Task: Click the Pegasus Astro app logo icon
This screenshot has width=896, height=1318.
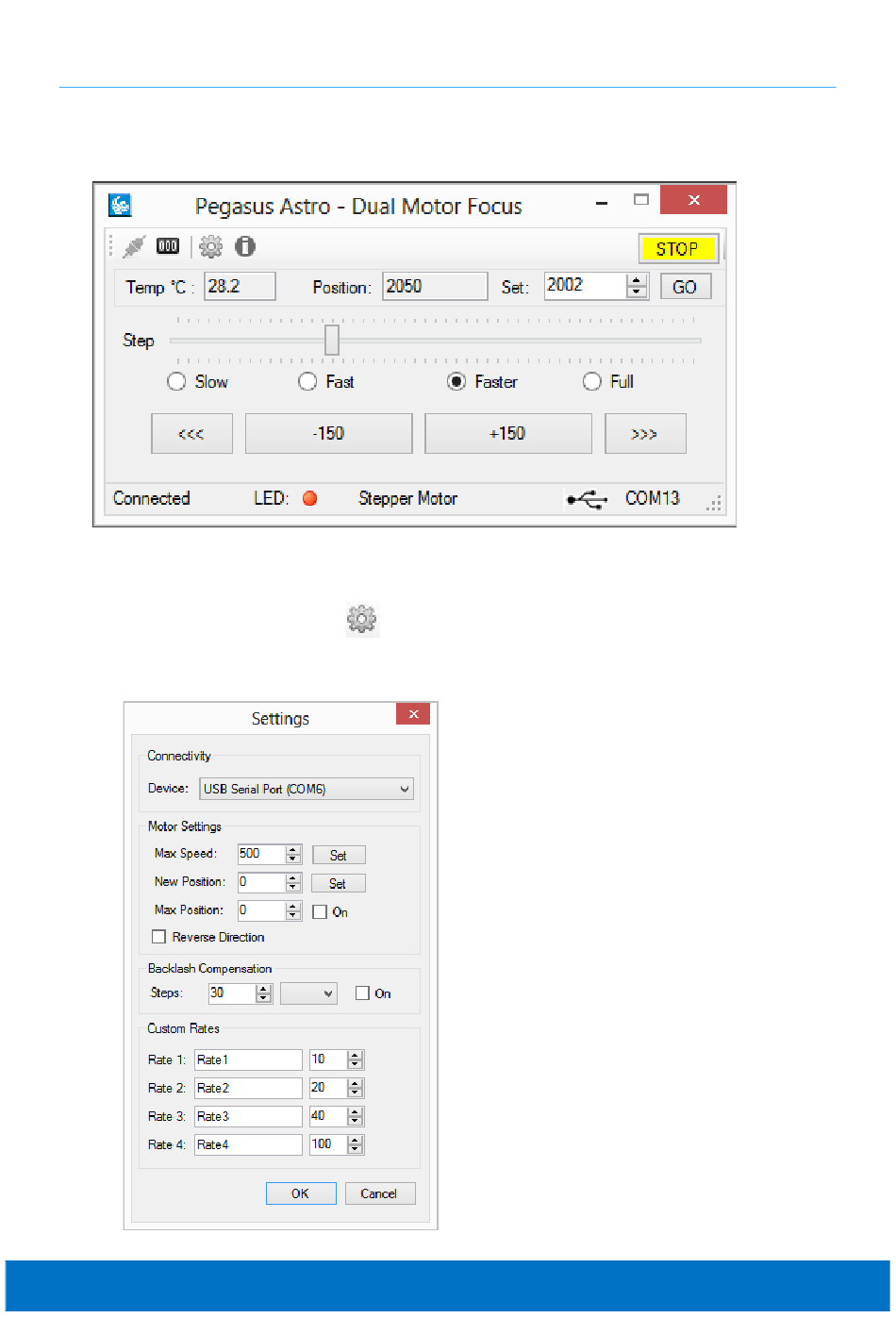Action: click(120, 206)
